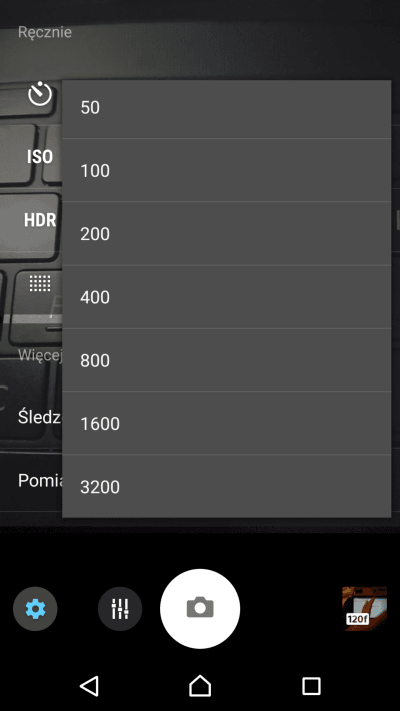Tap Android home navigation icon

tap(200, 686)
